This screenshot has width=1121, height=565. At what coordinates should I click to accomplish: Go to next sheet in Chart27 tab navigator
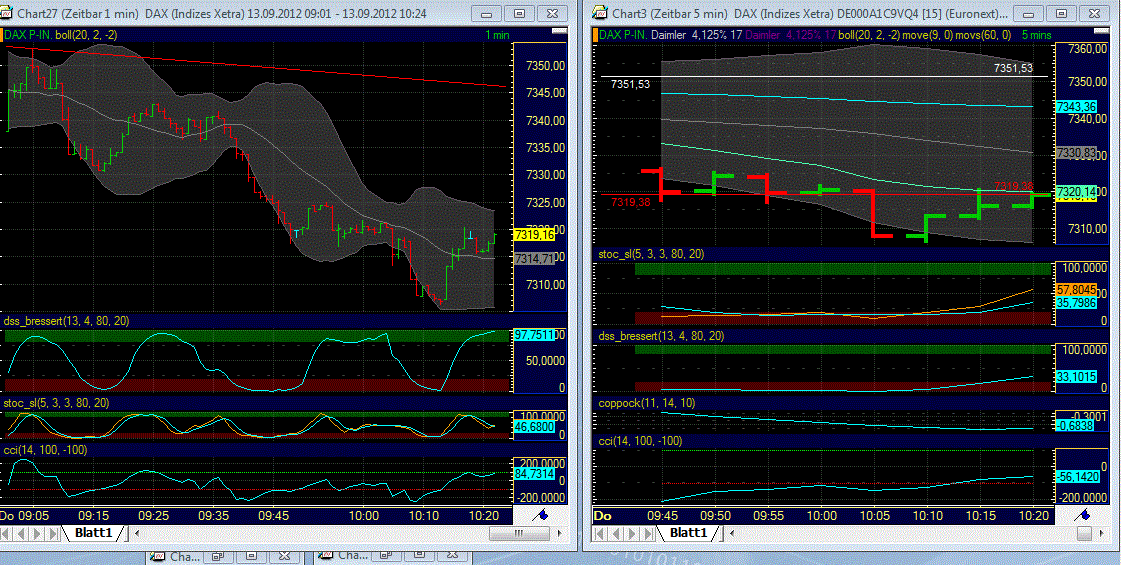pos(36,534)
